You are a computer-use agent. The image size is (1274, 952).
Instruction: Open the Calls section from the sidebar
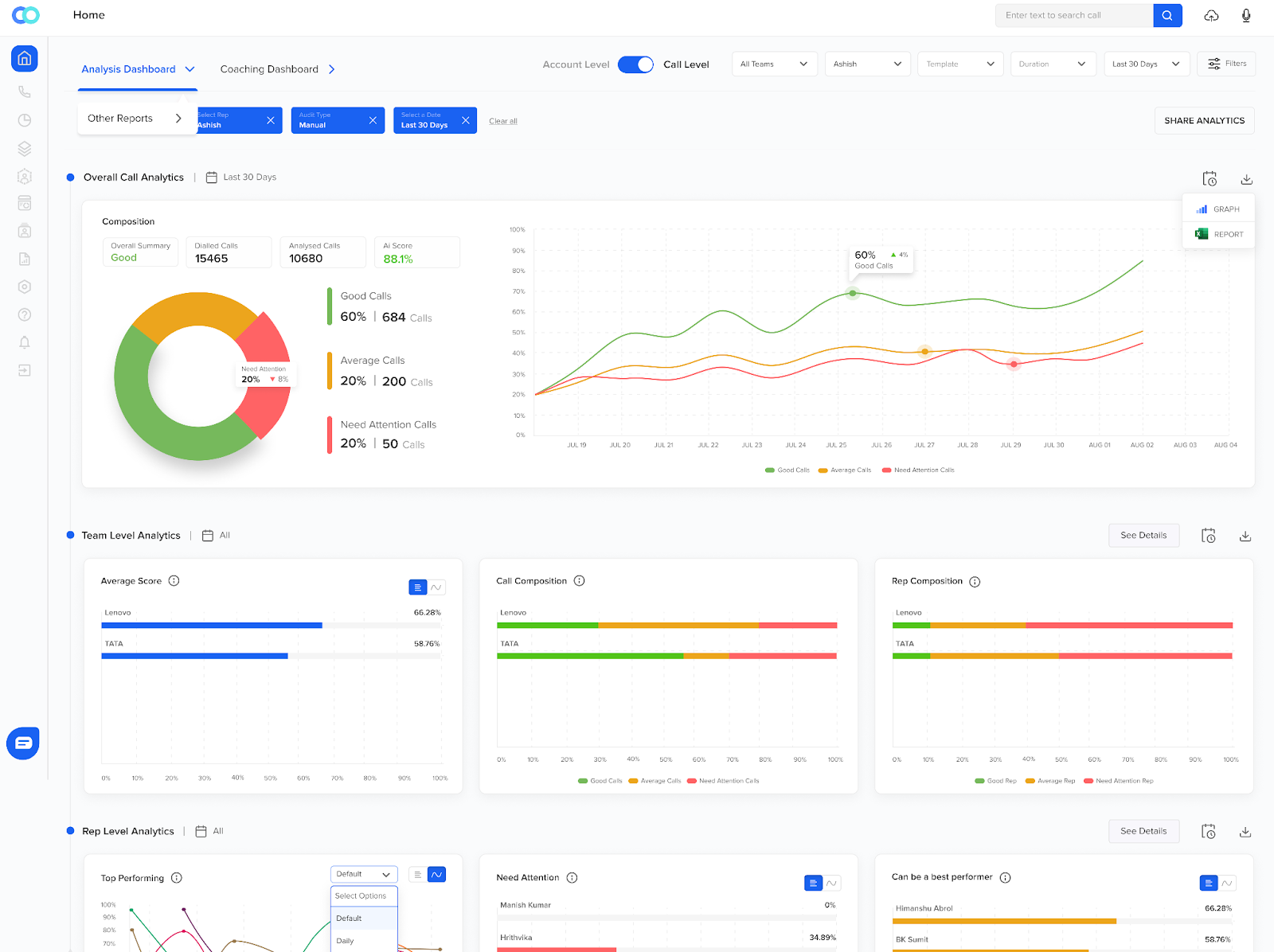24,91
